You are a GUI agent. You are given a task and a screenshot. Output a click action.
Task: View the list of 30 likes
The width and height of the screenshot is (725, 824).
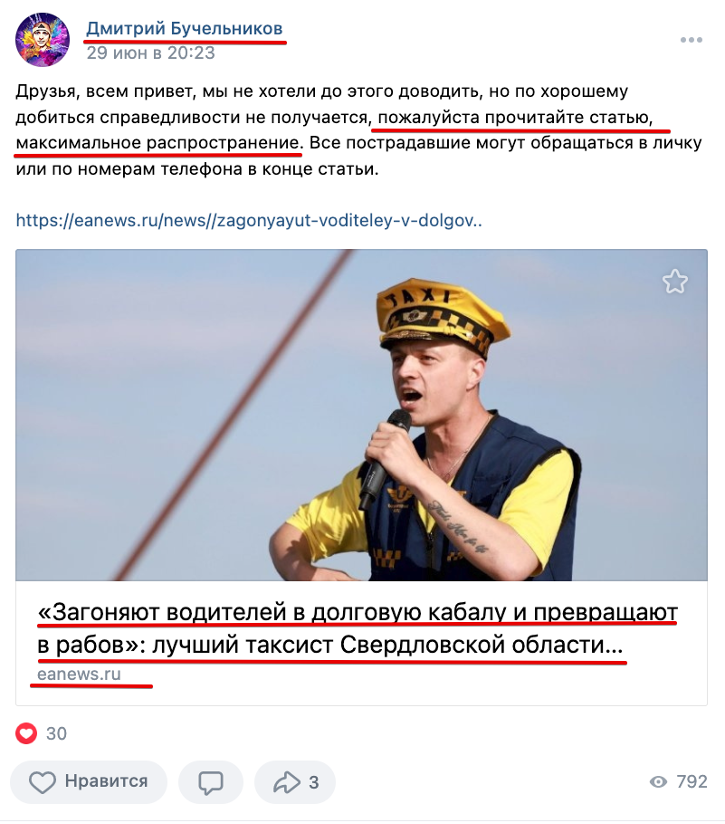56,734
